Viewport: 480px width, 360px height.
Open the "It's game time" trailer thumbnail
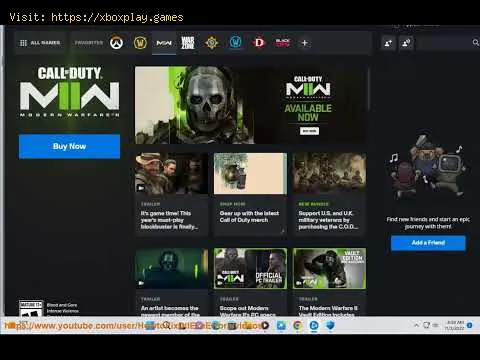click(172, 173)
